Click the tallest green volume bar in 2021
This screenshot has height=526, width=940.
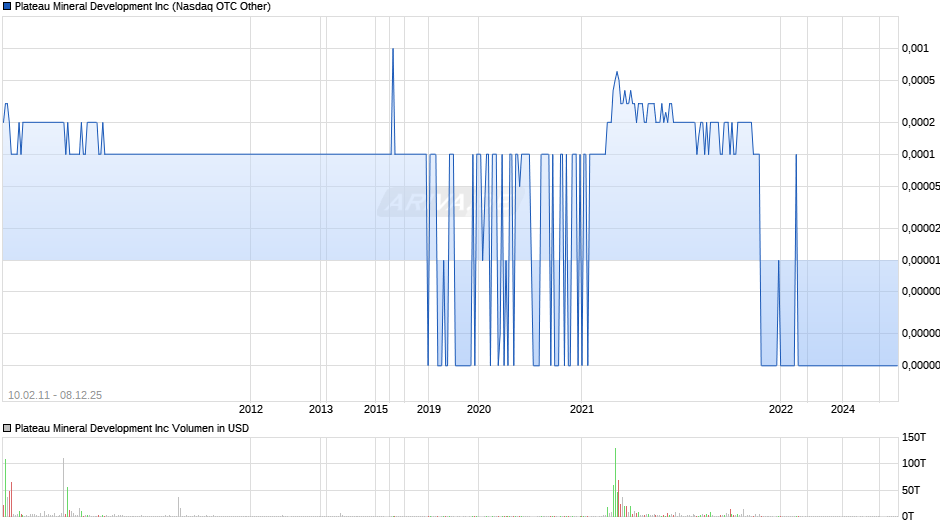coord(615,482)
